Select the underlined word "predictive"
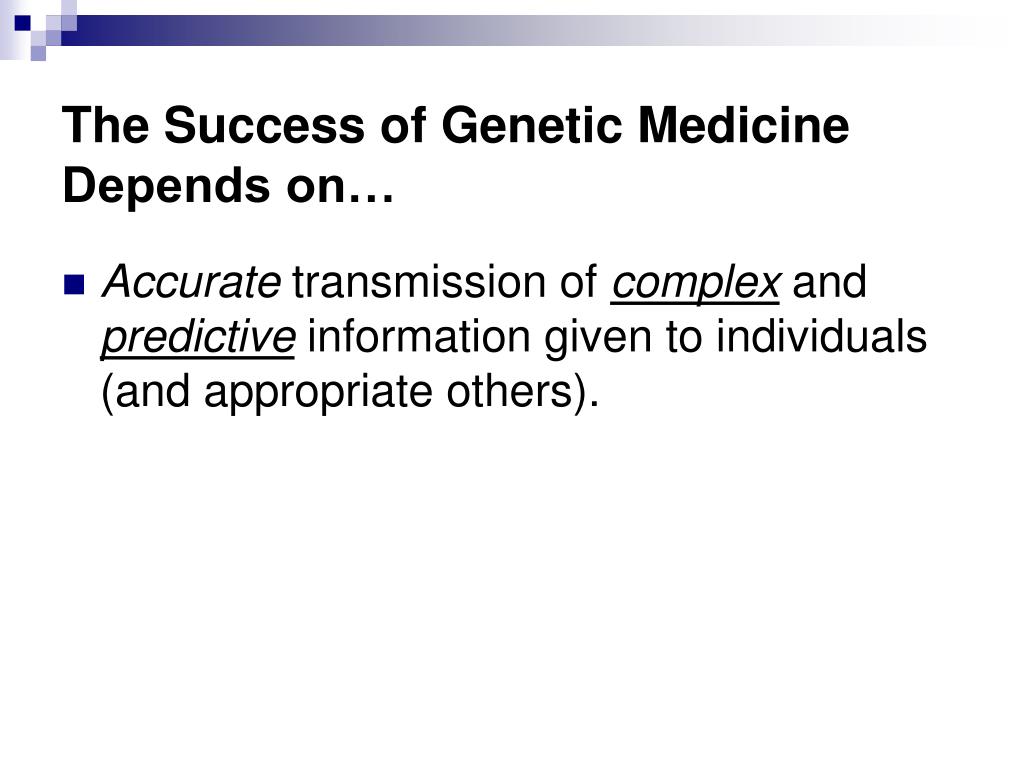 [x=198, y=338]
